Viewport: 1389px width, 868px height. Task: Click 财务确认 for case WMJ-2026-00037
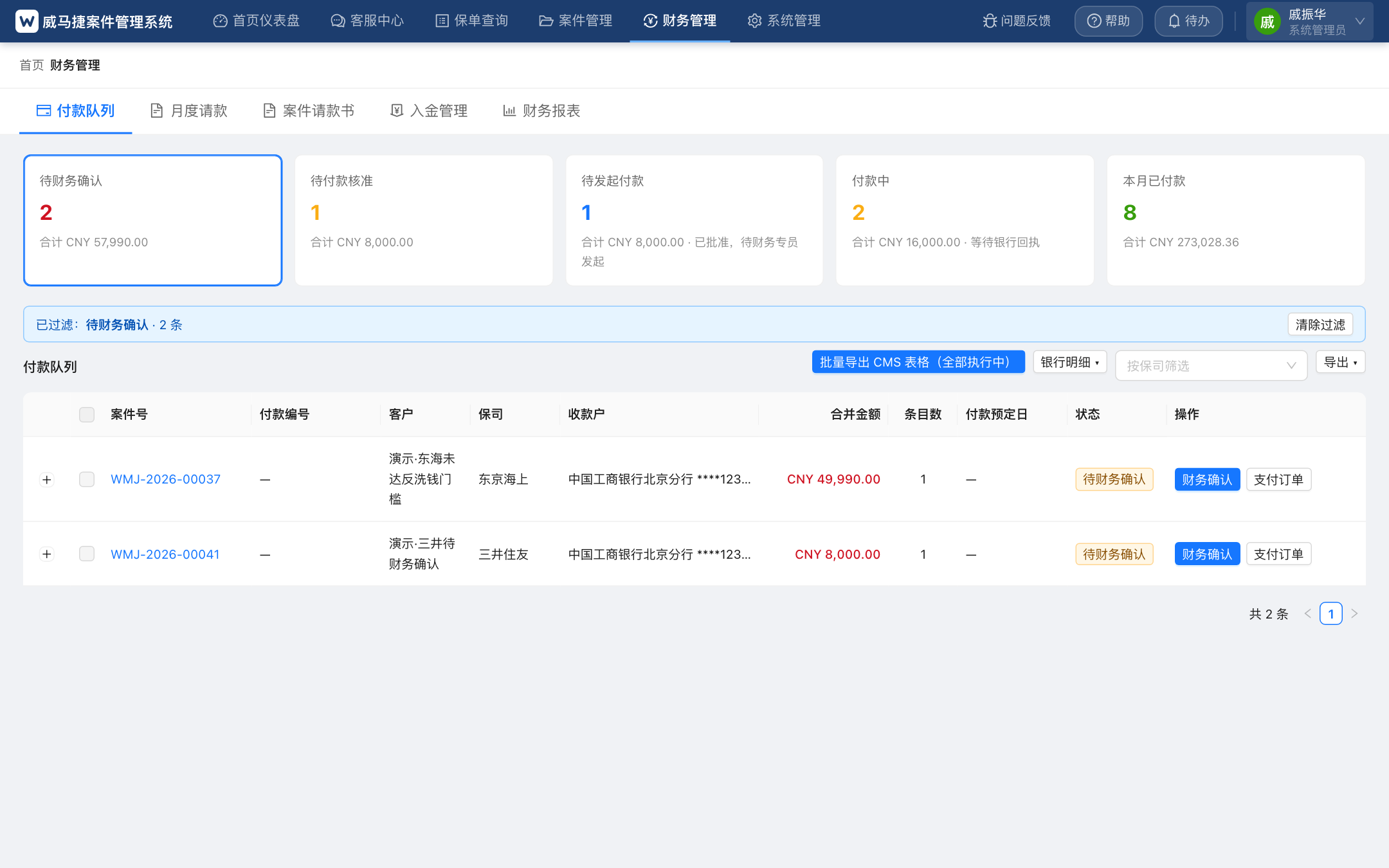point(1207,480)
